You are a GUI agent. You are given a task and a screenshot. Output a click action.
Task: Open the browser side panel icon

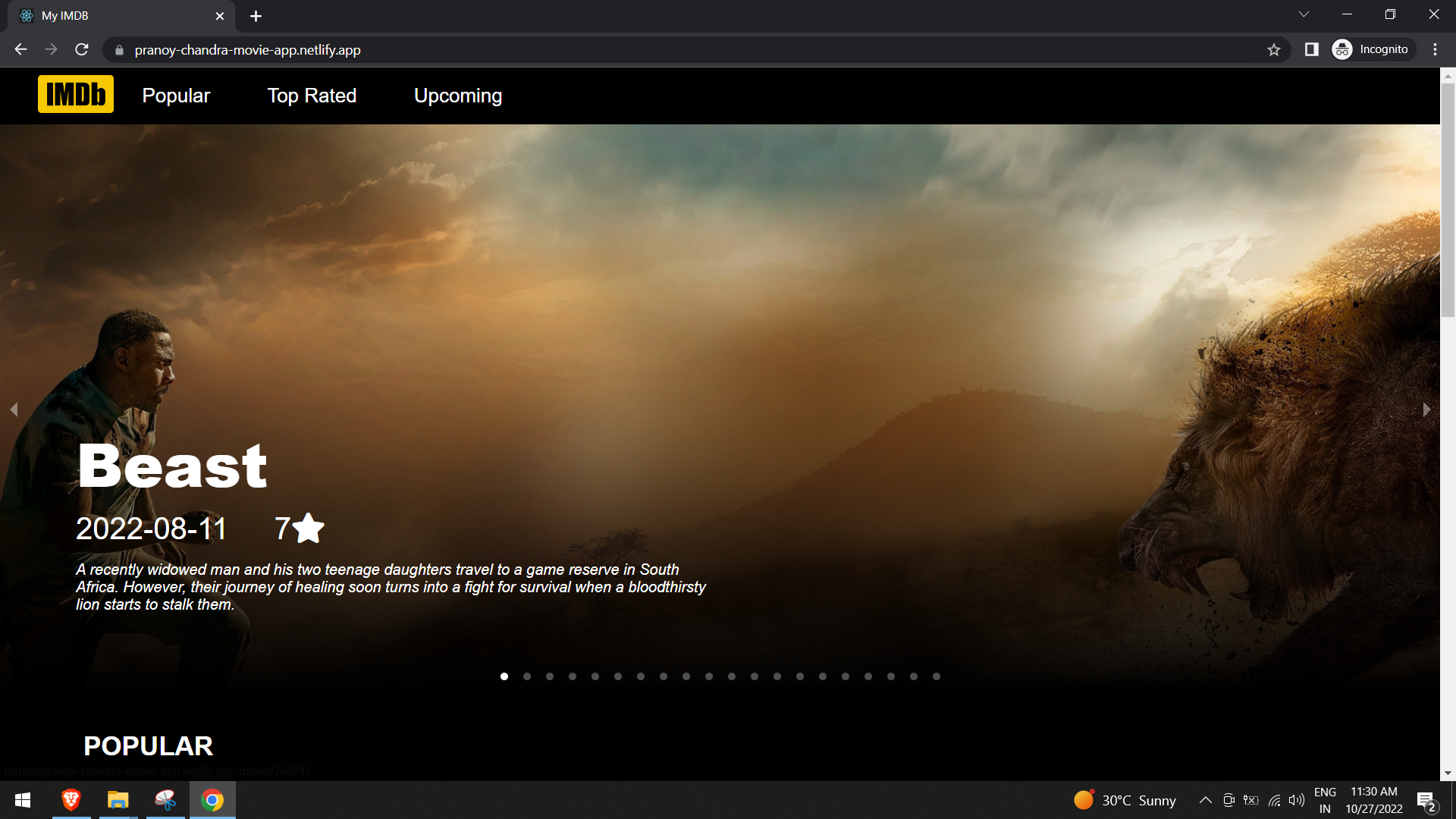tap(1311, 50)
